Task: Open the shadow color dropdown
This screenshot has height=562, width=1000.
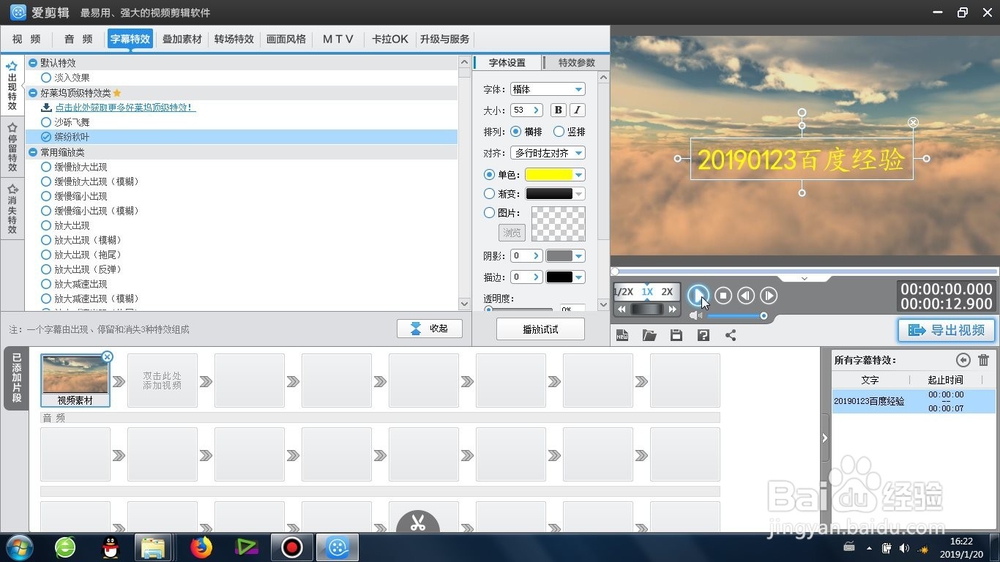Action: point(579,256)
